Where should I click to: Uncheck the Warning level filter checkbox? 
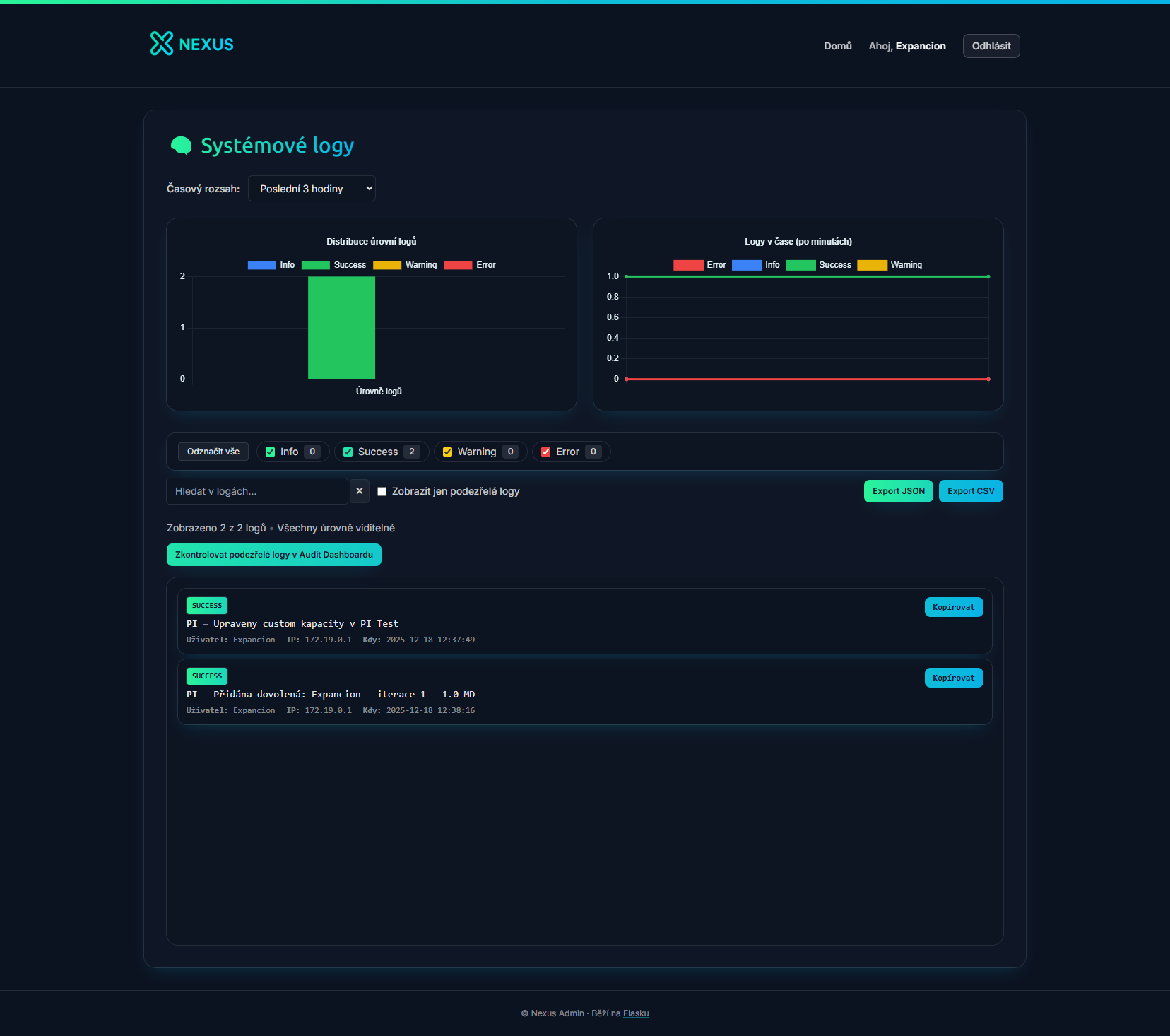[x=447, y=452]
